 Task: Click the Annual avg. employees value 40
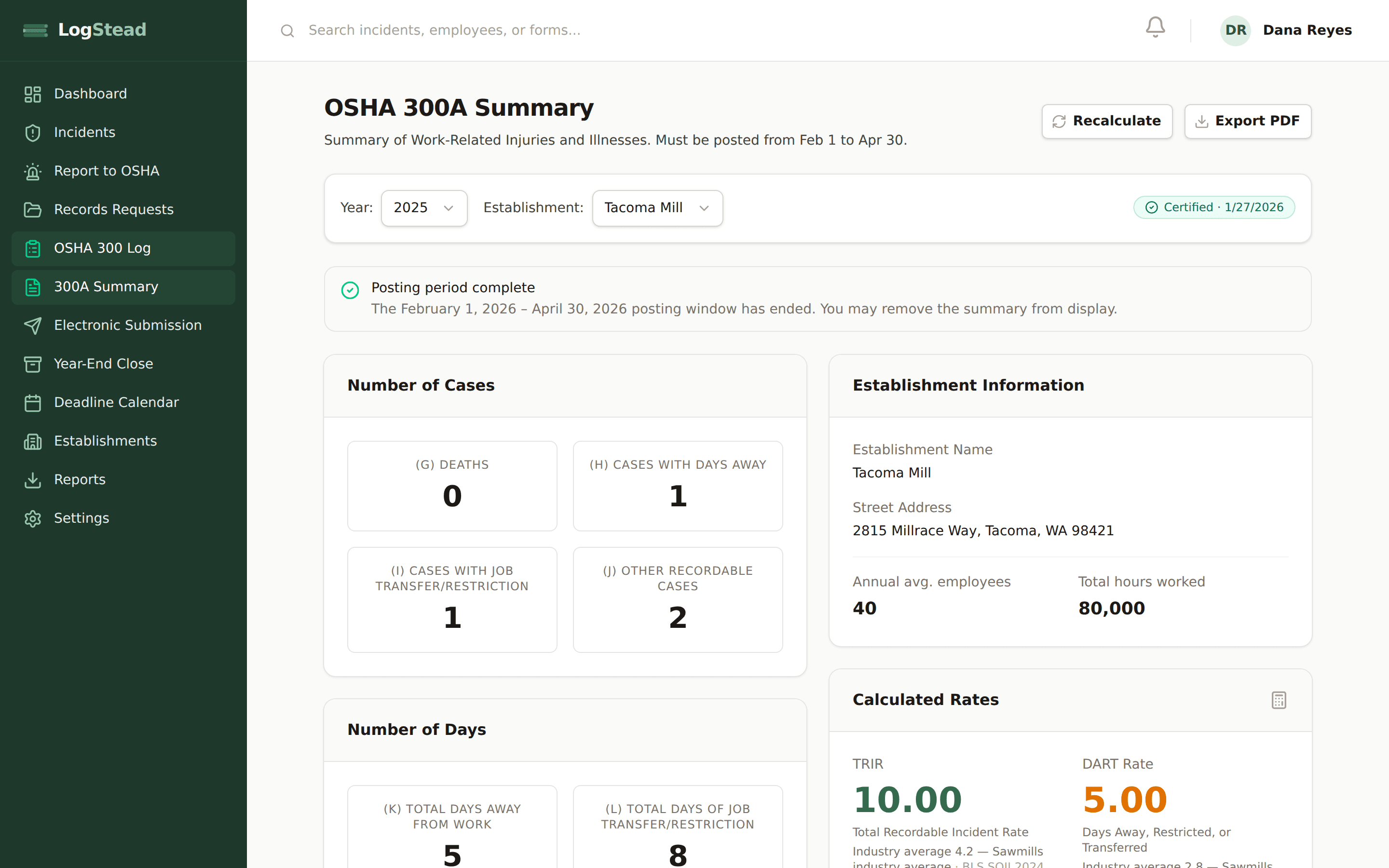coord(864,608)
